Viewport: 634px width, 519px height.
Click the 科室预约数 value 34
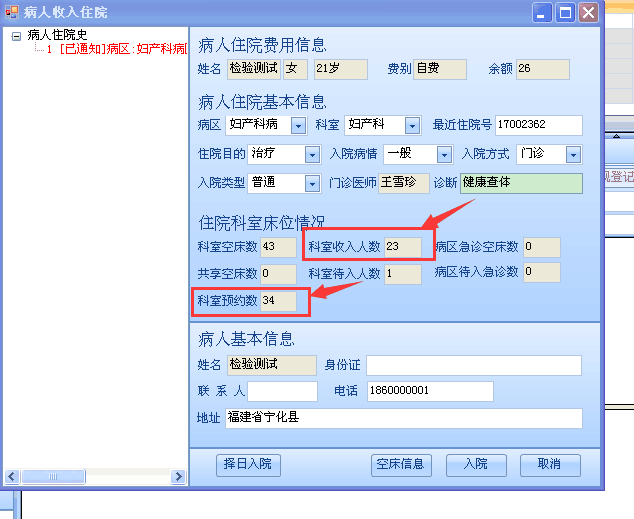(x=278, y=301)
